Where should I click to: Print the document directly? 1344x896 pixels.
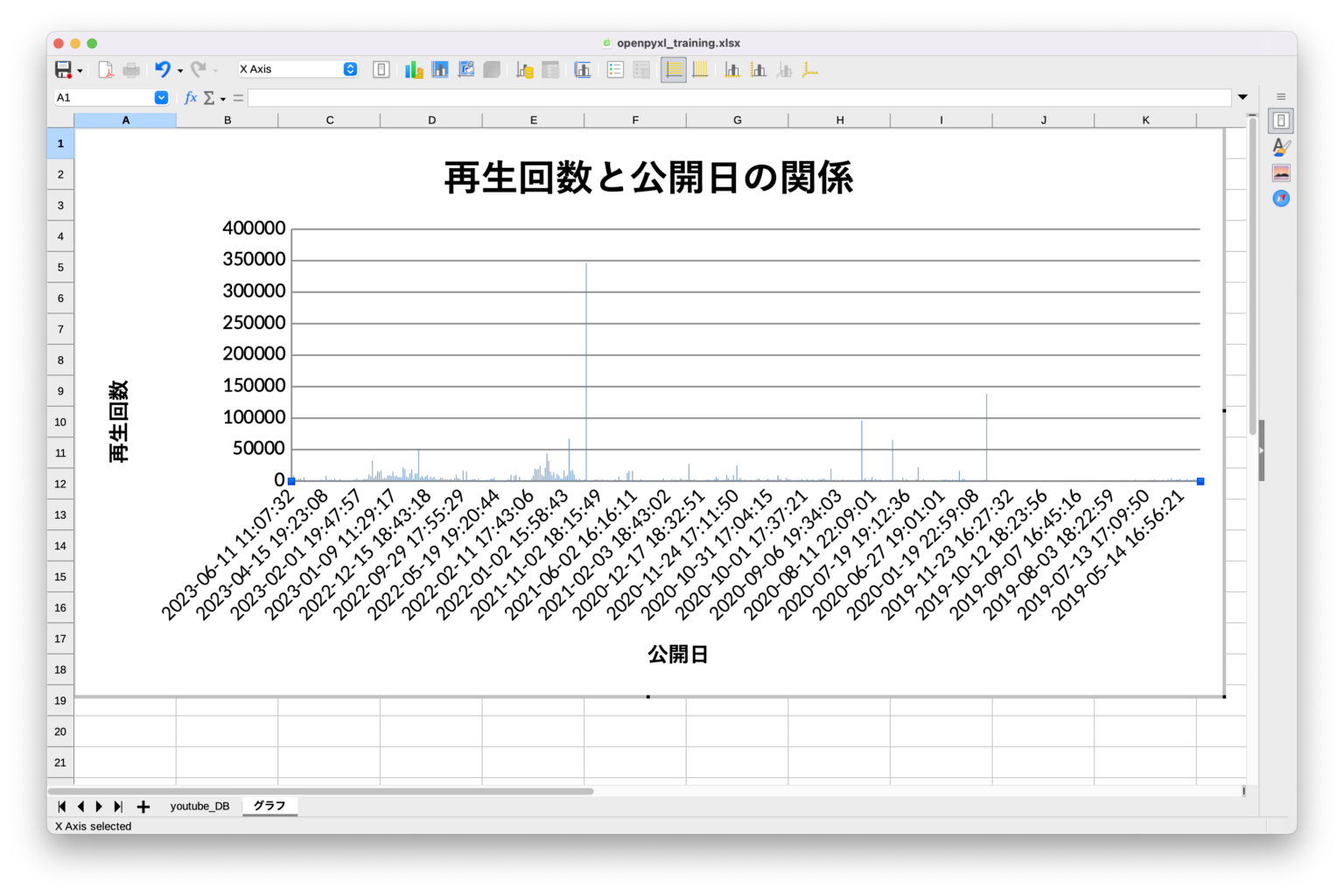coord(131,69)
